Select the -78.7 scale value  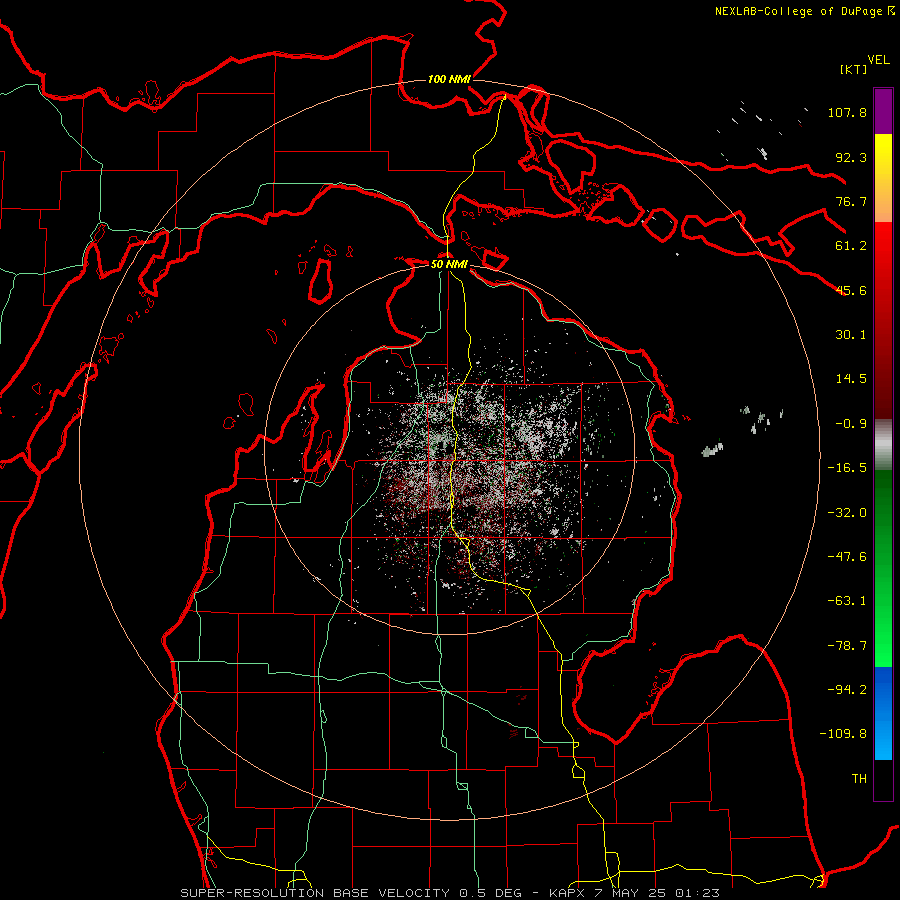tap(847, 646)
